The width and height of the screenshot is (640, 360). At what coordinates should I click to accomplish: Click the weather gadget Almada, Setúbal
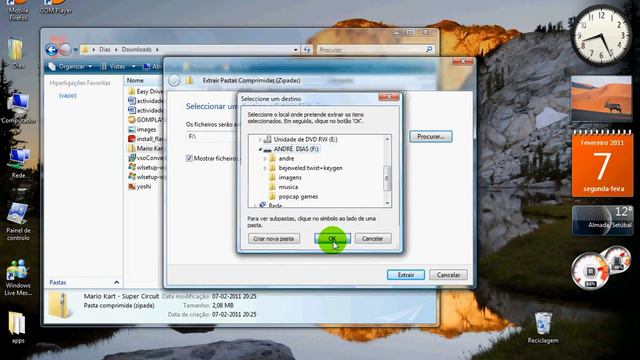(602, 220)
